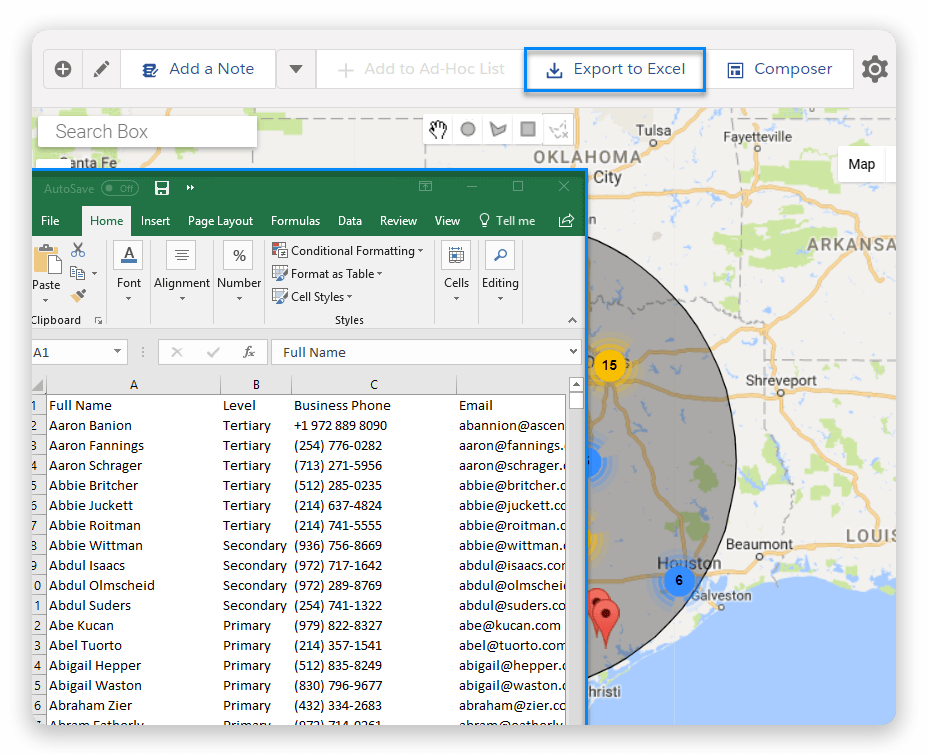Image resolution: width=928 pixels, height=754 pixels.
Task: Select the hand pan map tool
Action: [x=438, y=129]
